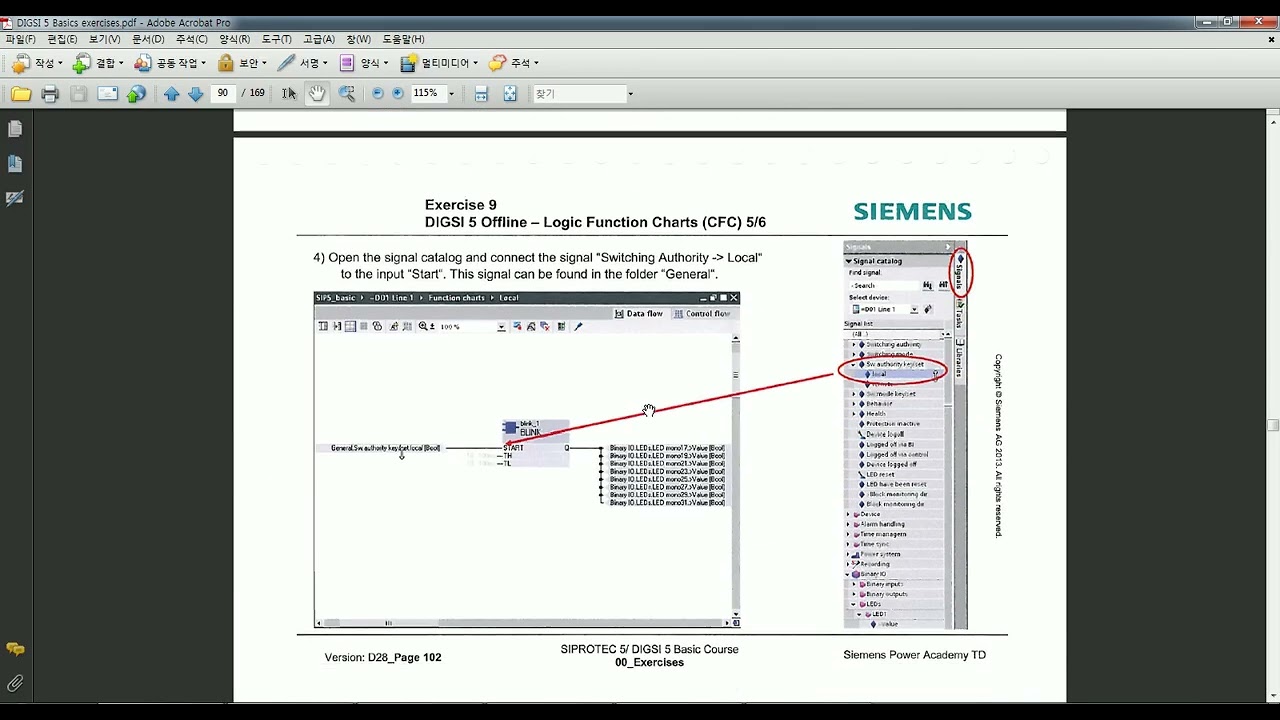Open the 창(W) menu

(358, 39)
